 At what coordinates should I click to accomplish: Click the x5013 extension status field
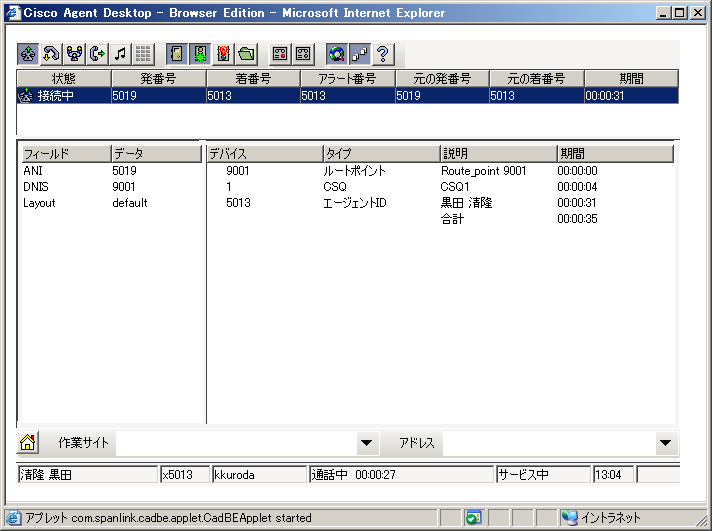185,475
